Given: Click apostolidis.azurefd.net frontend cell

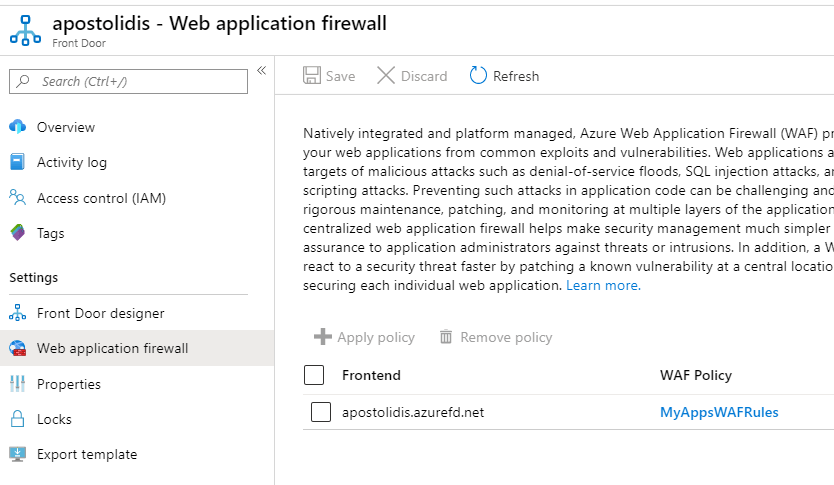Looking at the screenshot, I should 413,413.
